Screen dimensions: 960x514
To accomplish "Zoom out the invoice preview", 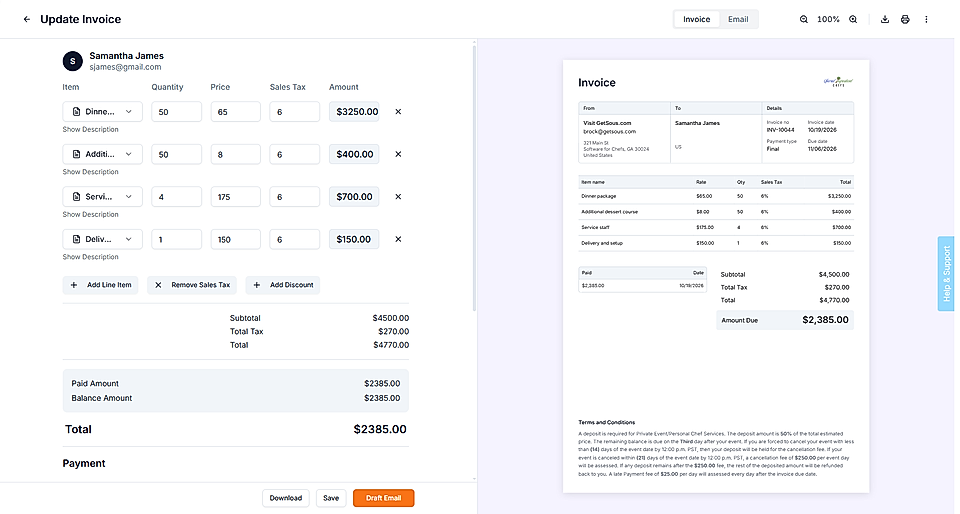I will [x=803, y=19].
